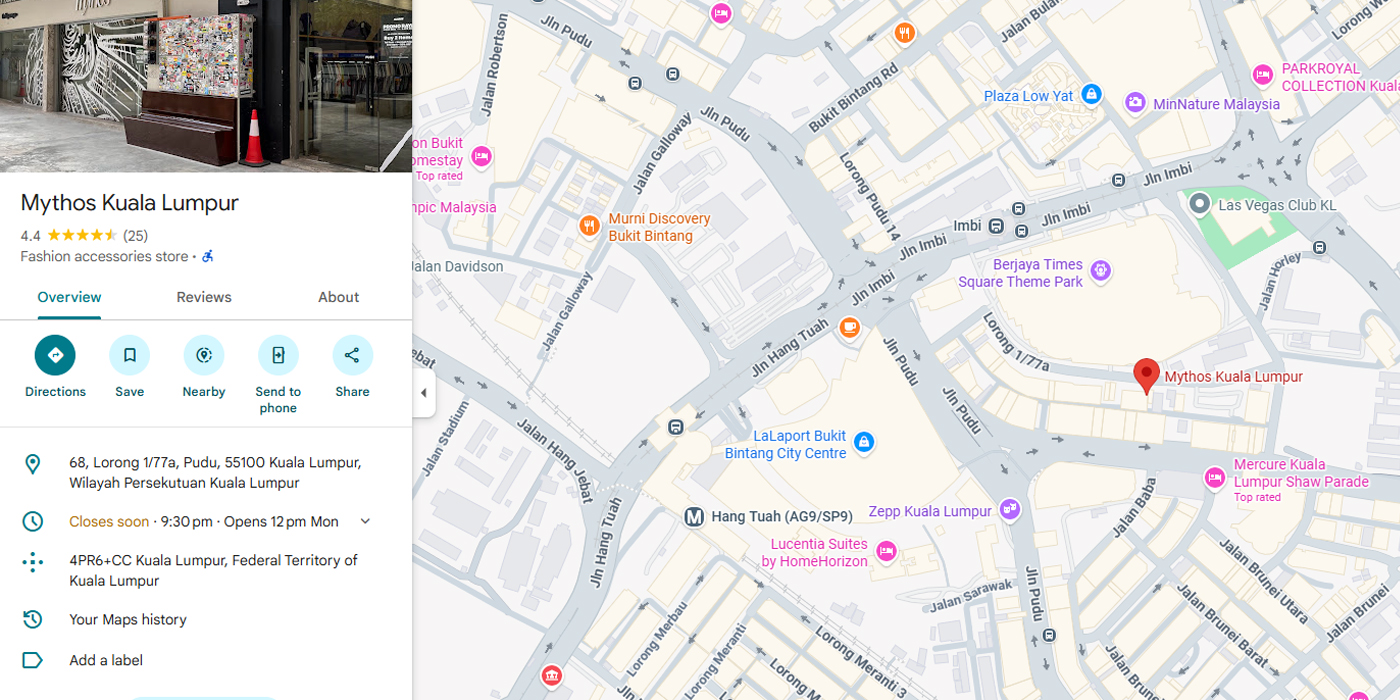Click the Hang Tuah metro station icon

pos(694,517)
